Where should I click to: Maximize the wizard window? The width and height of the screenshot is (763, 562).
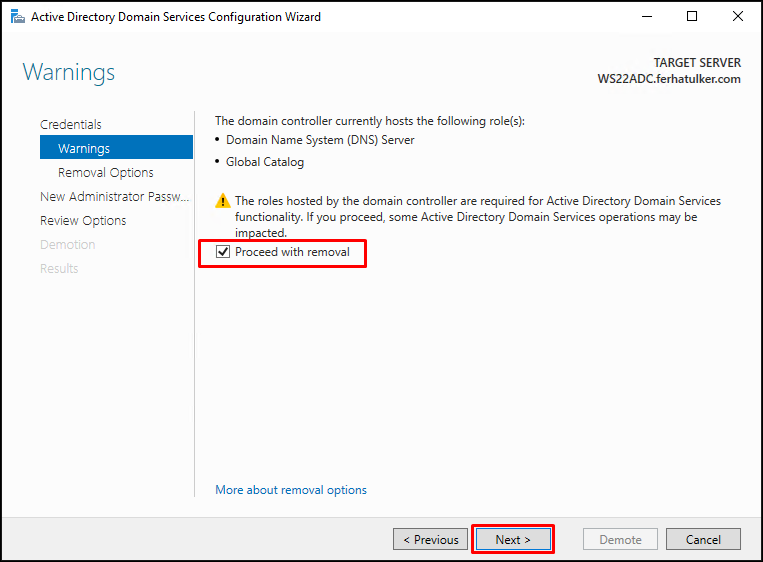(692, 17)
